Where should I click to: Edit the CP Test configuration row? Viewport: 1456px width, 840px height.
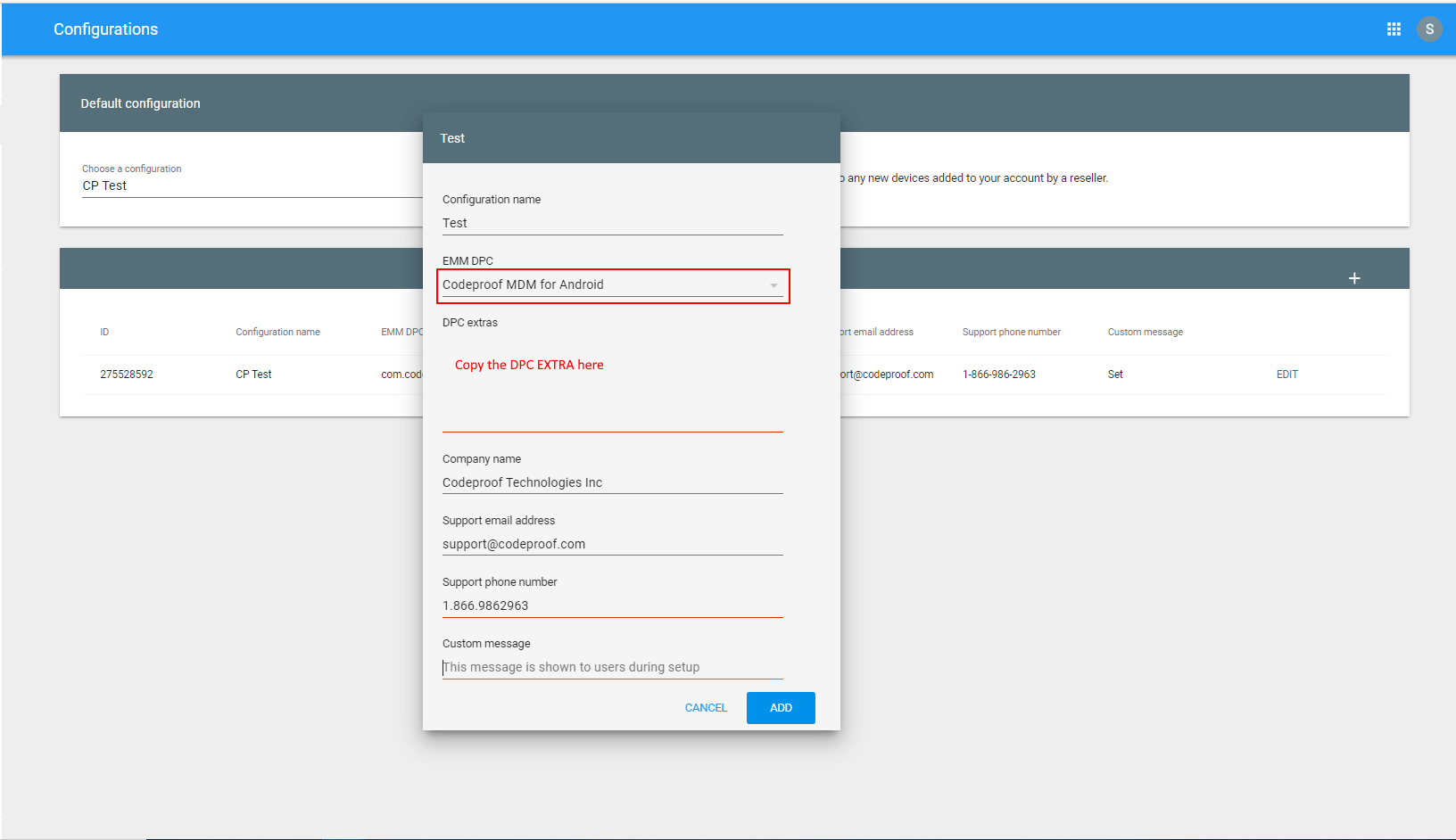coord(1286,375)
